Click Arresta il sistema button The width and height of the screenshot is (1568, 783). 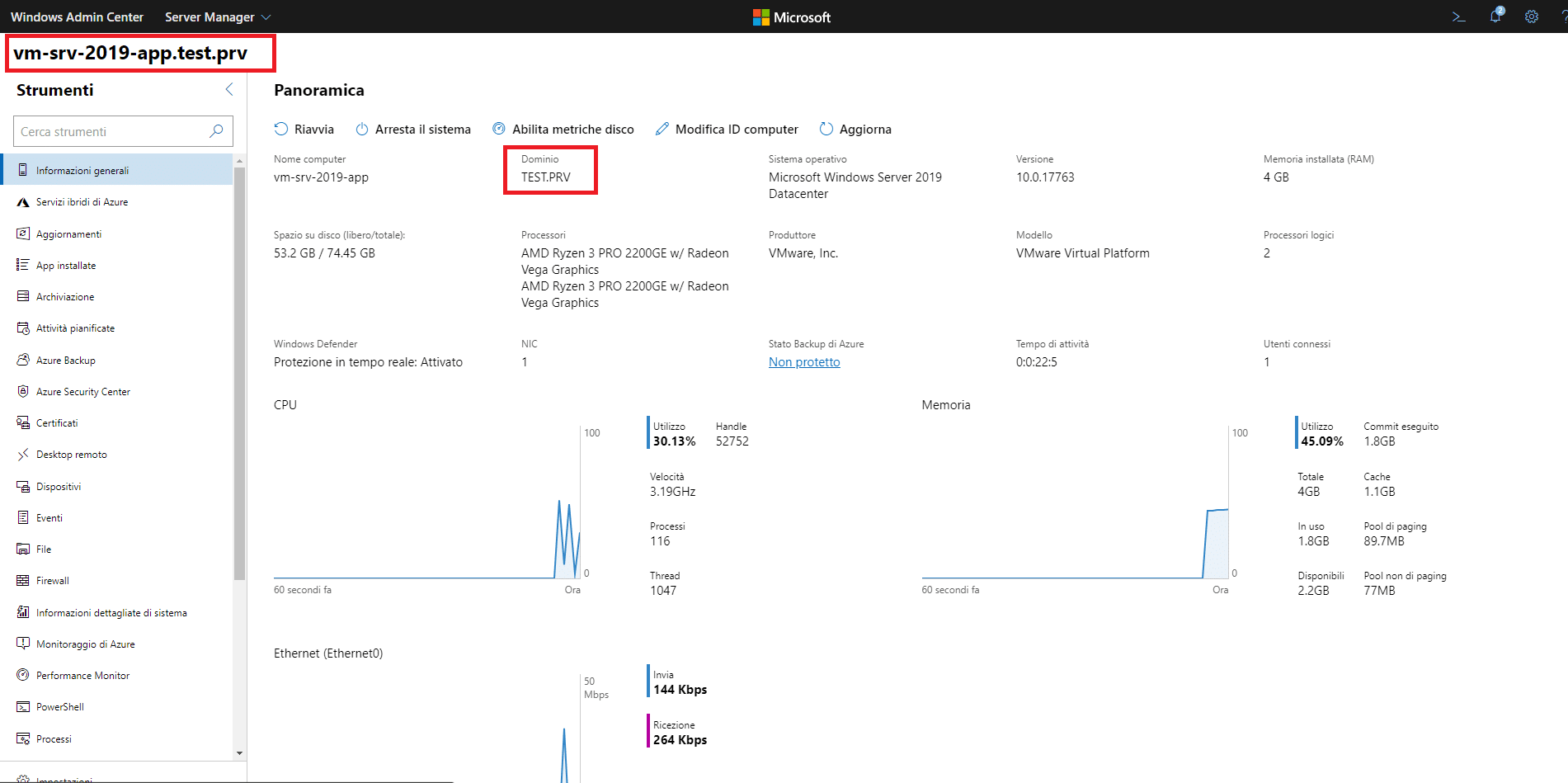click(x=413, y=129)
